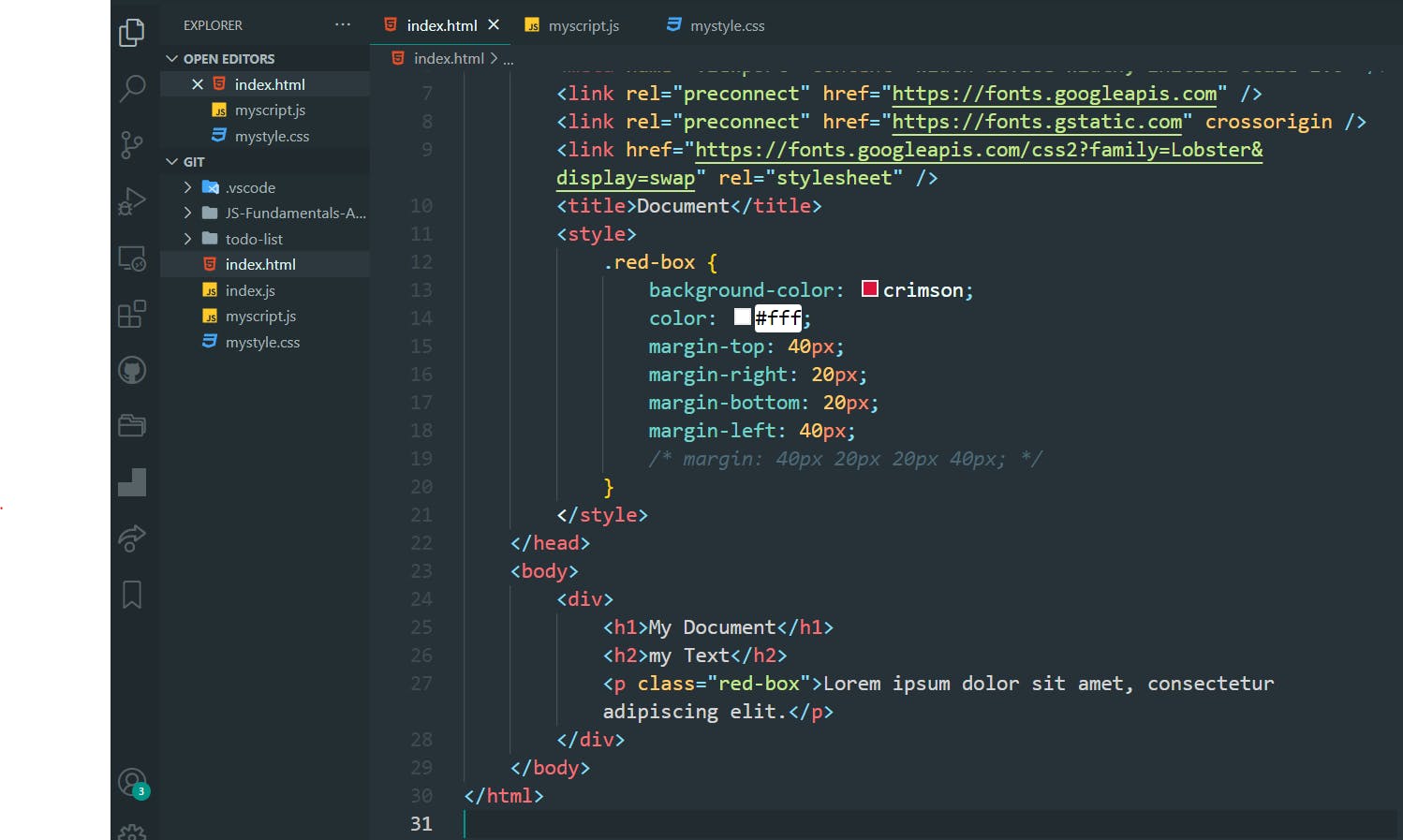Switch to the mystyle.css tab
The height and width of the screenshot is (840, 1403).
click(716, 25)
